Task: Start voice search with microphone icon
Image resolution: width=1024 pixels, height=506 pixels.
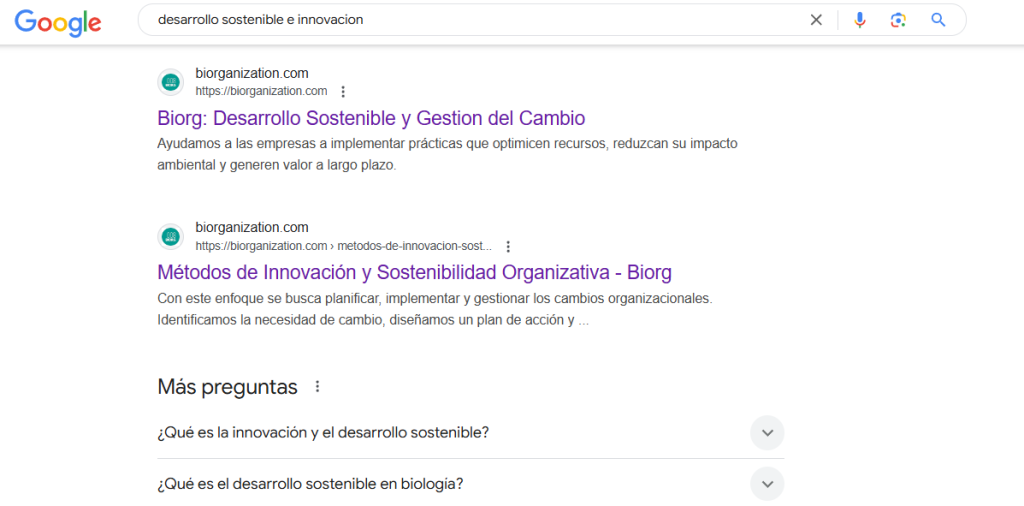Action: (859, 20)
